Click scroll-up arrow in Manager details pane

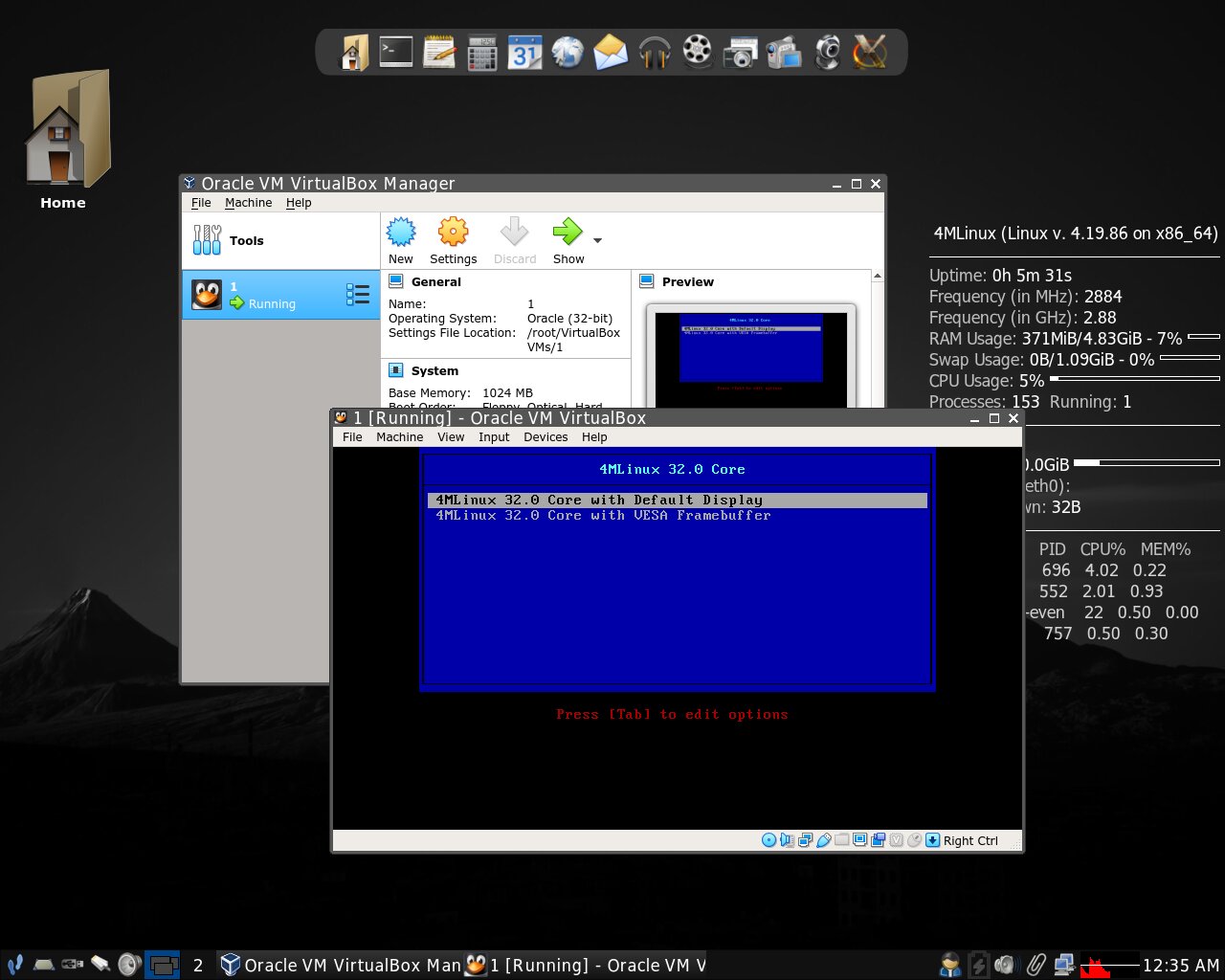(878, 277)
